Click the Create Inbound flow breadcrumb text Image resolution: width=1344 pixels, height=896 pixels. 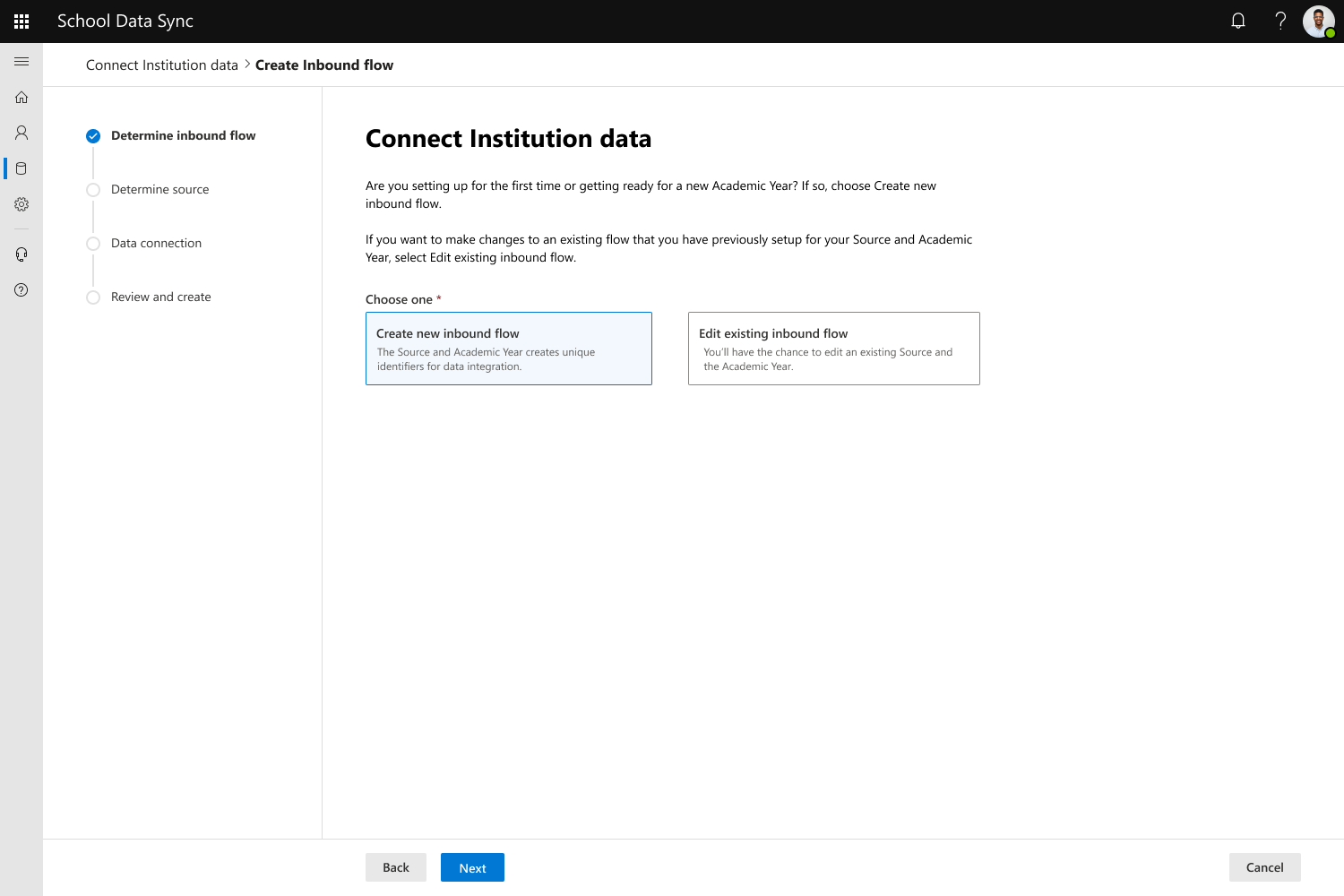324,65
